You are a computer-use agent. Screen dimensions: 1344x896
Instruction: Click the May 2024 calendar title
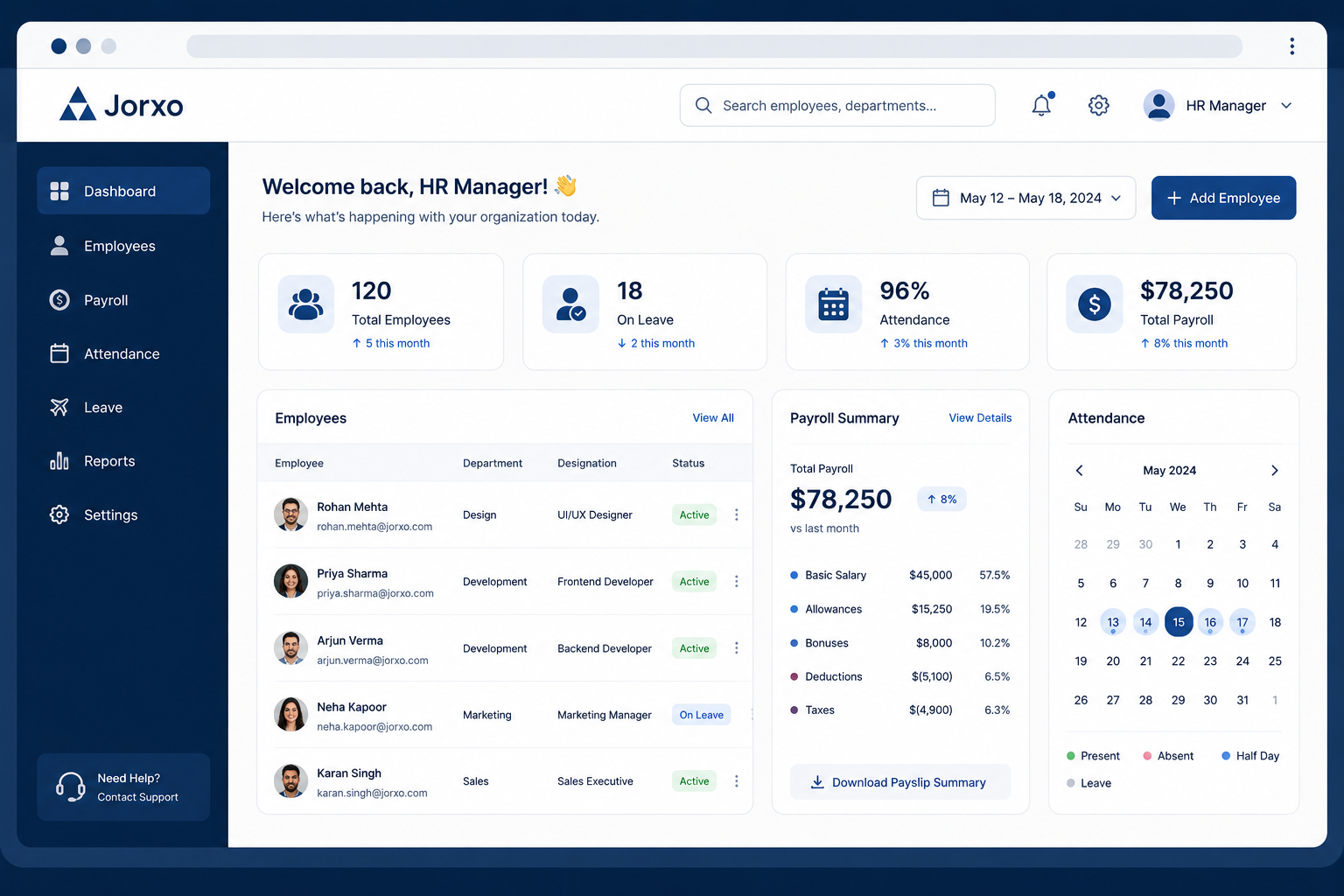point(1170,470)
